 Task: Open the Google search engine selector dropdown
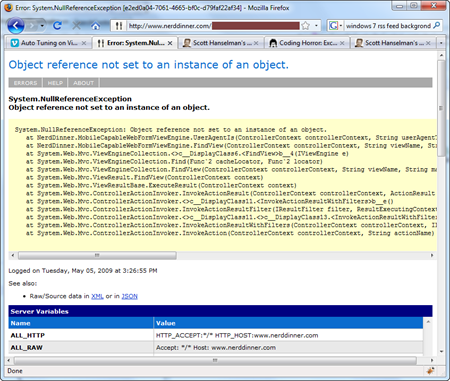coord(335,26)
